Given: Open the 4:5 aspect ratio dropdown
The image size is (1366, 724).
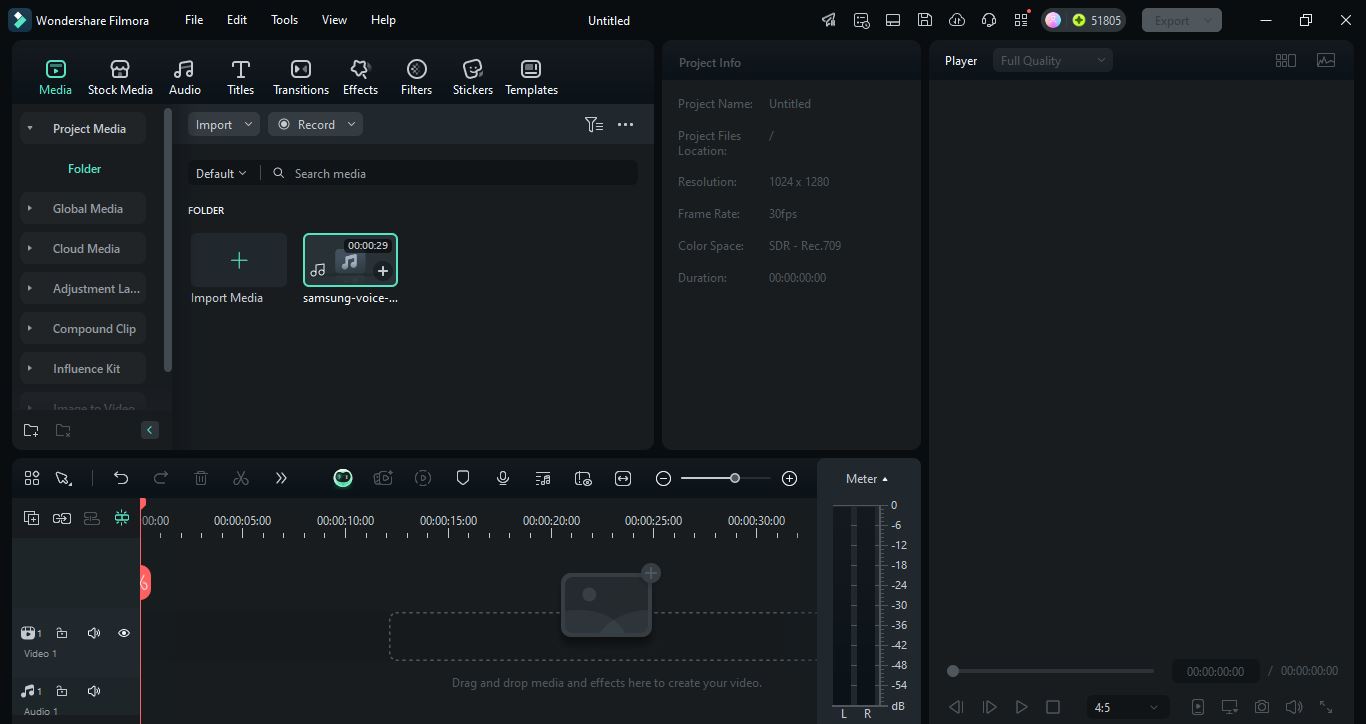Looking at the screenshot, I should click(x=1126, y=707).
